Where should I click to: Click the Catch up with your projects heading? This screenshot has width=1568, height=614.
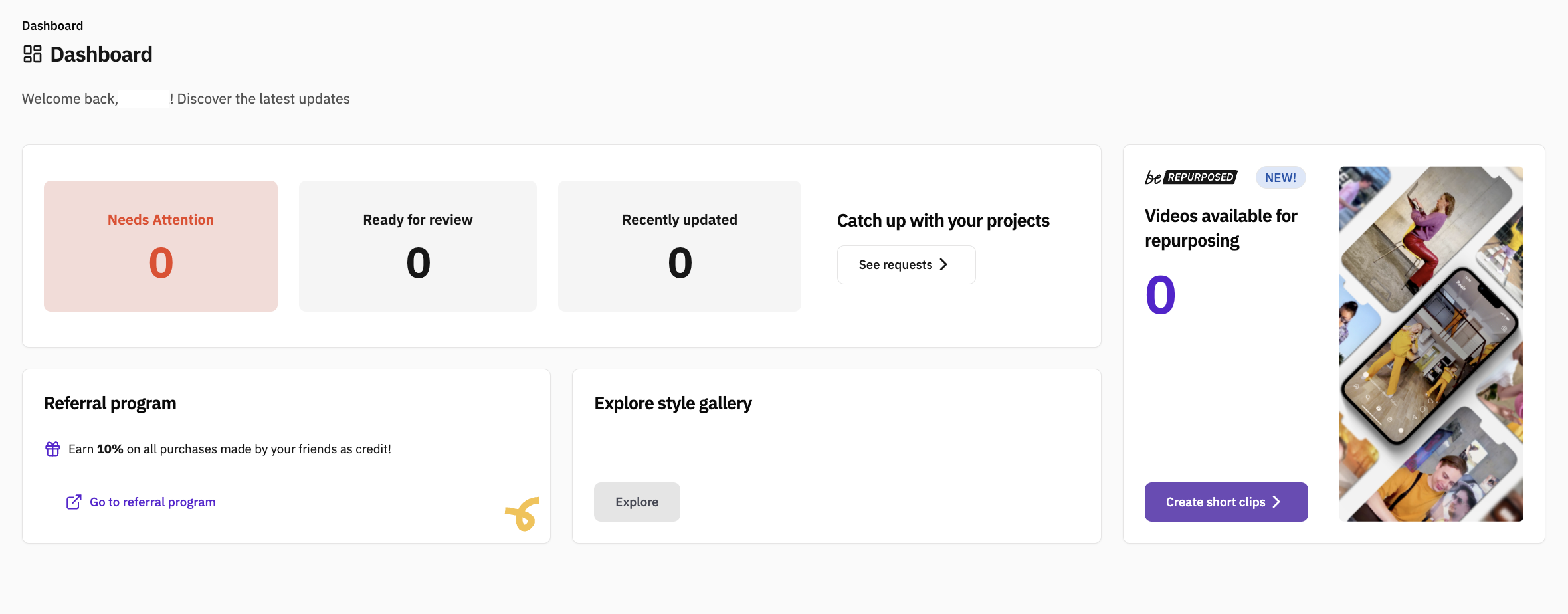click(943, 221)
